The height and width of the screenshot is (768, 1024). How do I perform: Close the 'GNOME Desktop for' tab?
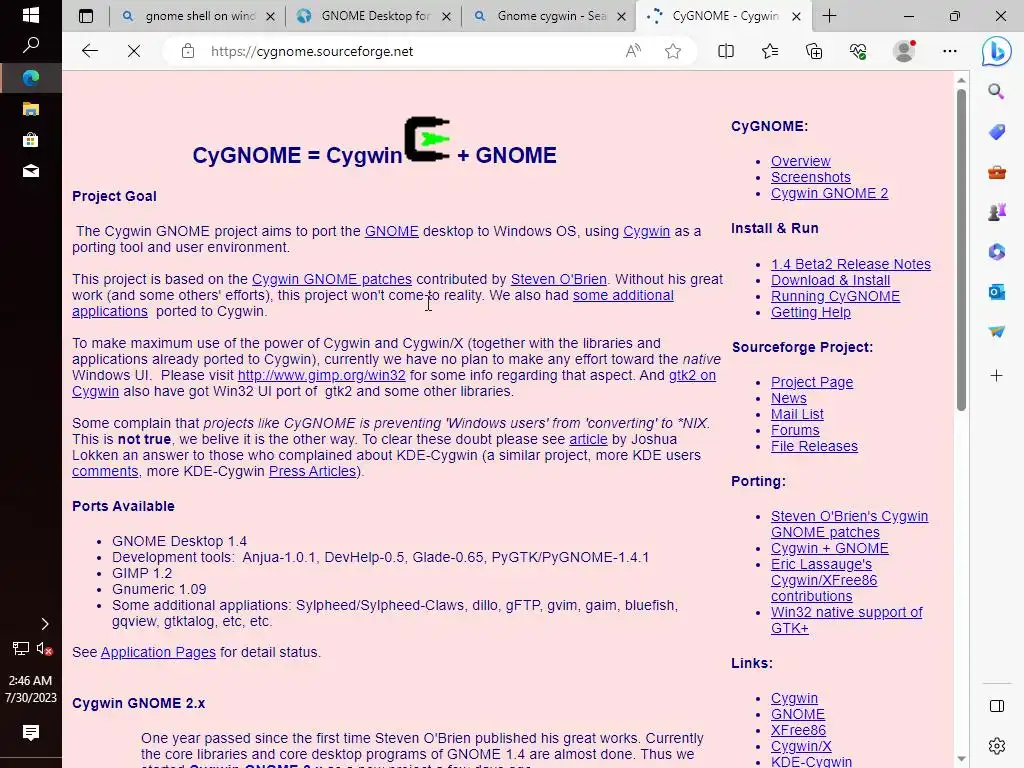pos(446,16)
